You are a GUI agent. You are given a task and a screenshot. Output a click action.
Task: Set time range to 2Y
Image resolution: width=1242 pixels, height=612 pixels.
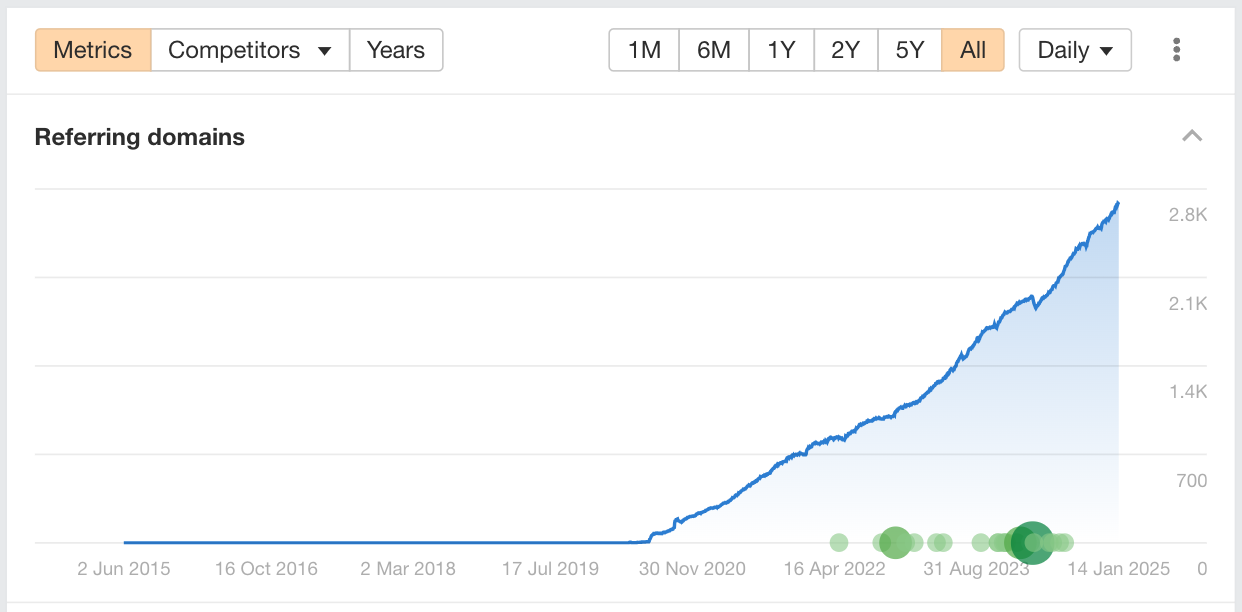(845, 50)
